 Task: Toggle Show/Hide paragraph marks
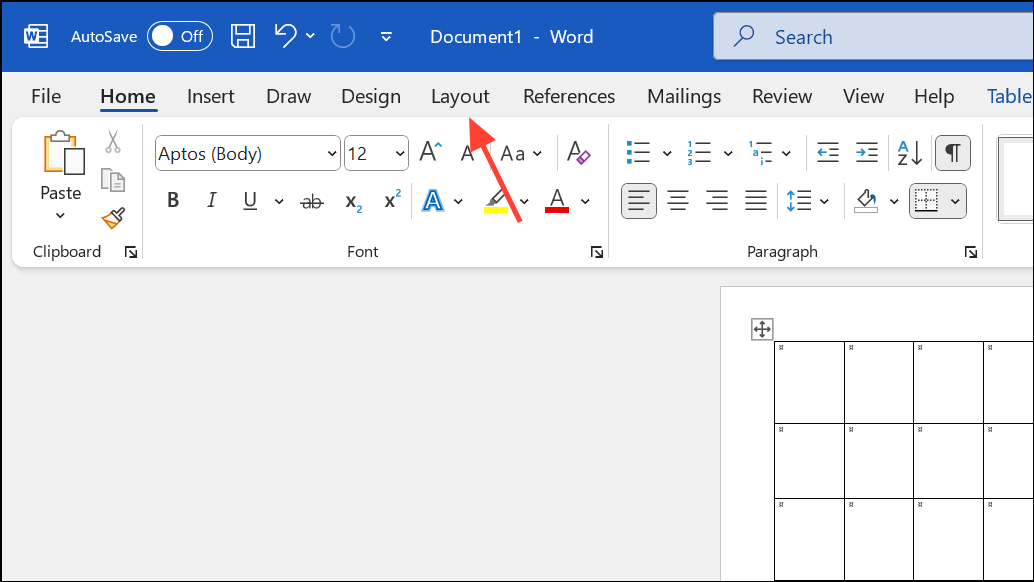(x=952, y=153)
